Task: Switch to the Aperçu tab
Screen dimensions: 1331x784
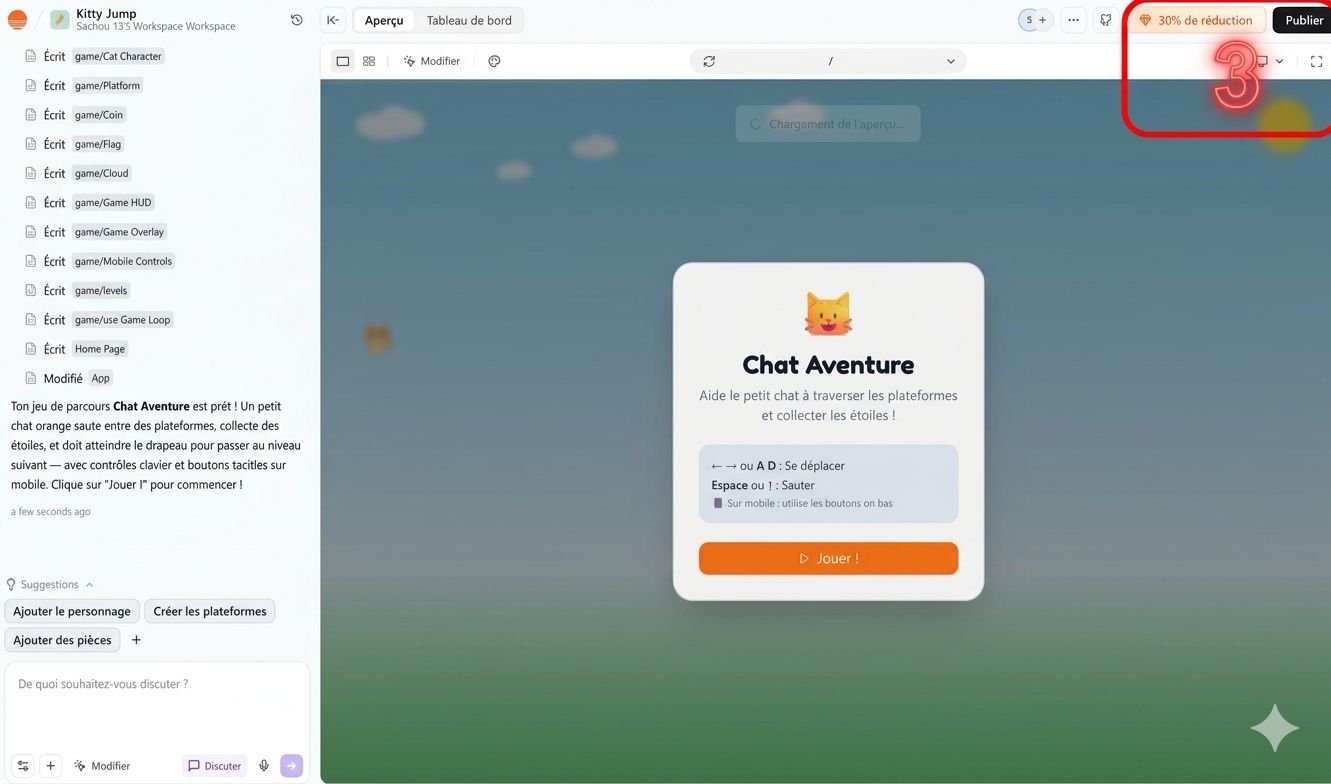Action: (x=384, y=20)
